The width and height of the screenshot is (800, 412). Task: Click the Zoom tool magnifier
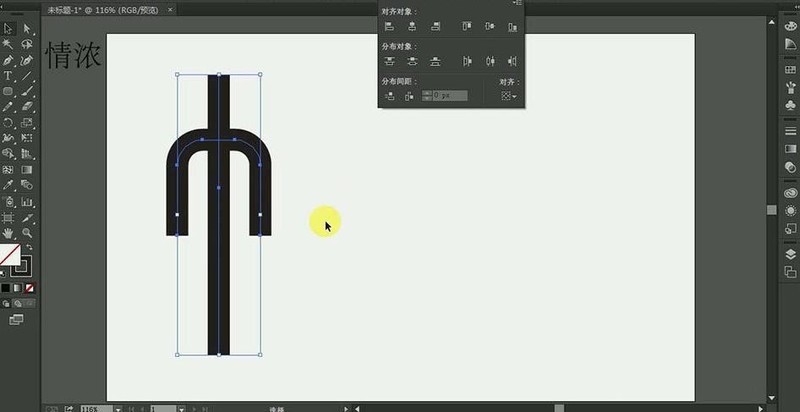coord(27,234)
